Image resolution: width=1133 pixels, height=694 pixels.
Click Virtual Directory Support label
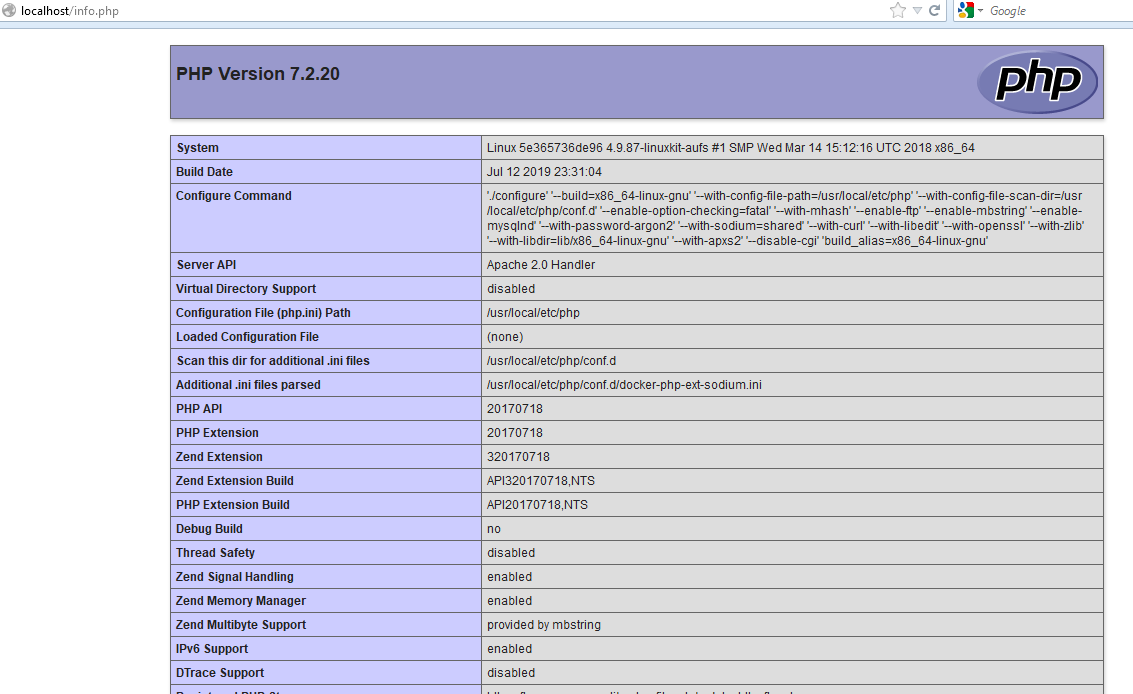pos(246,288)
